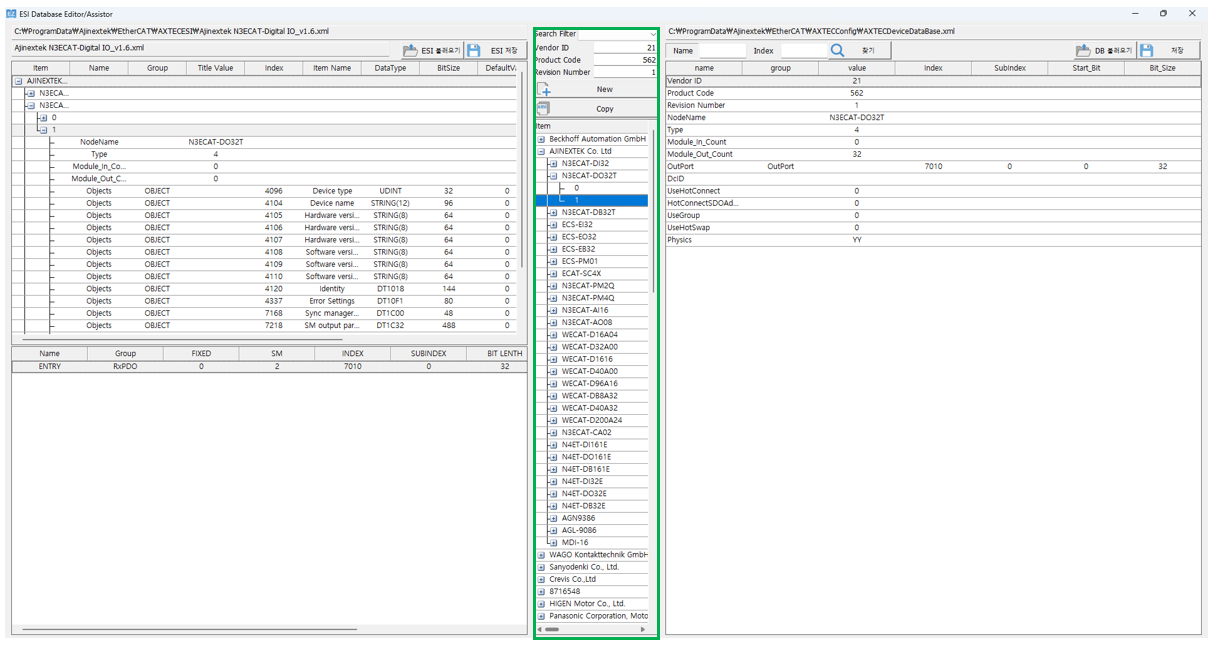
Task: Click the Index search input field
Action: click(x=804, y=50)
